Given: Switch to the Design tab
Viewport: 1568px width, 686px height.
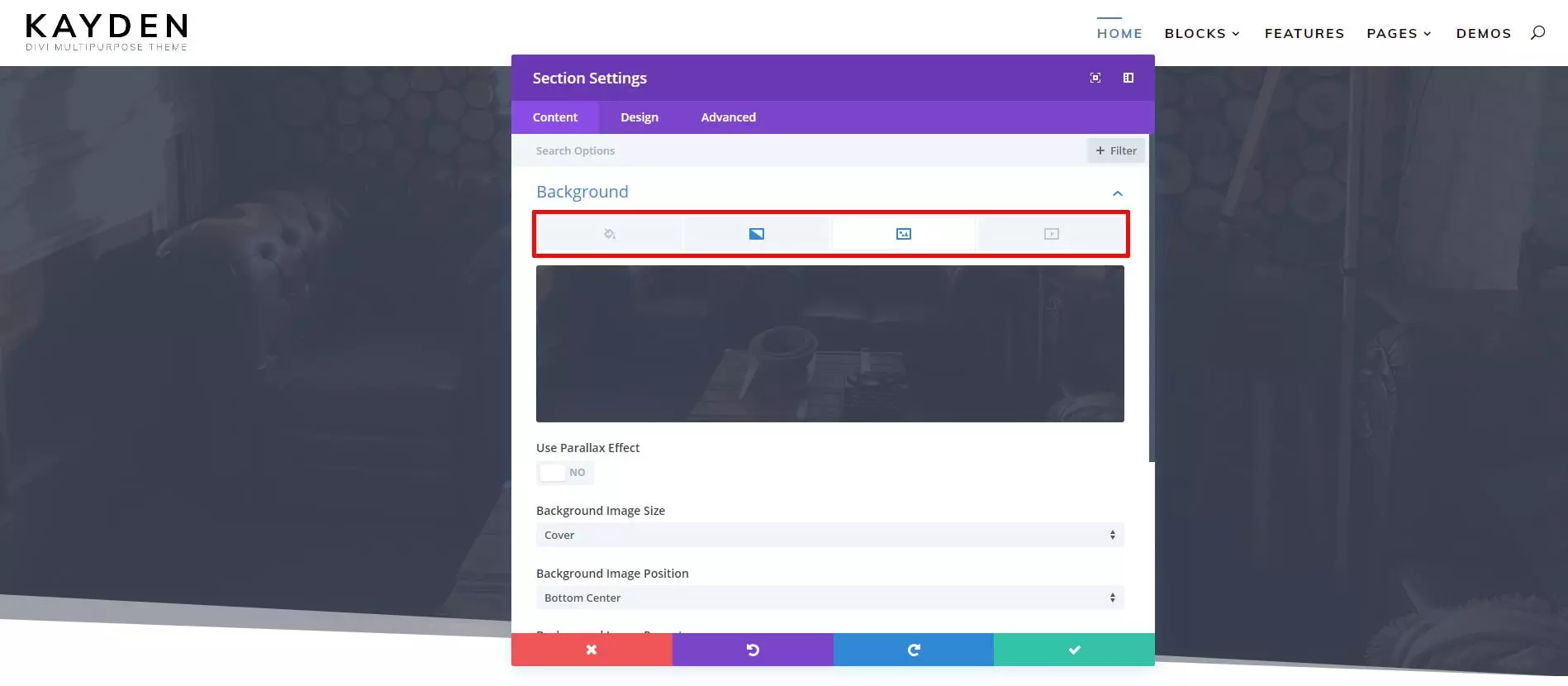Looking at the screenshot, I should (639, 117).
